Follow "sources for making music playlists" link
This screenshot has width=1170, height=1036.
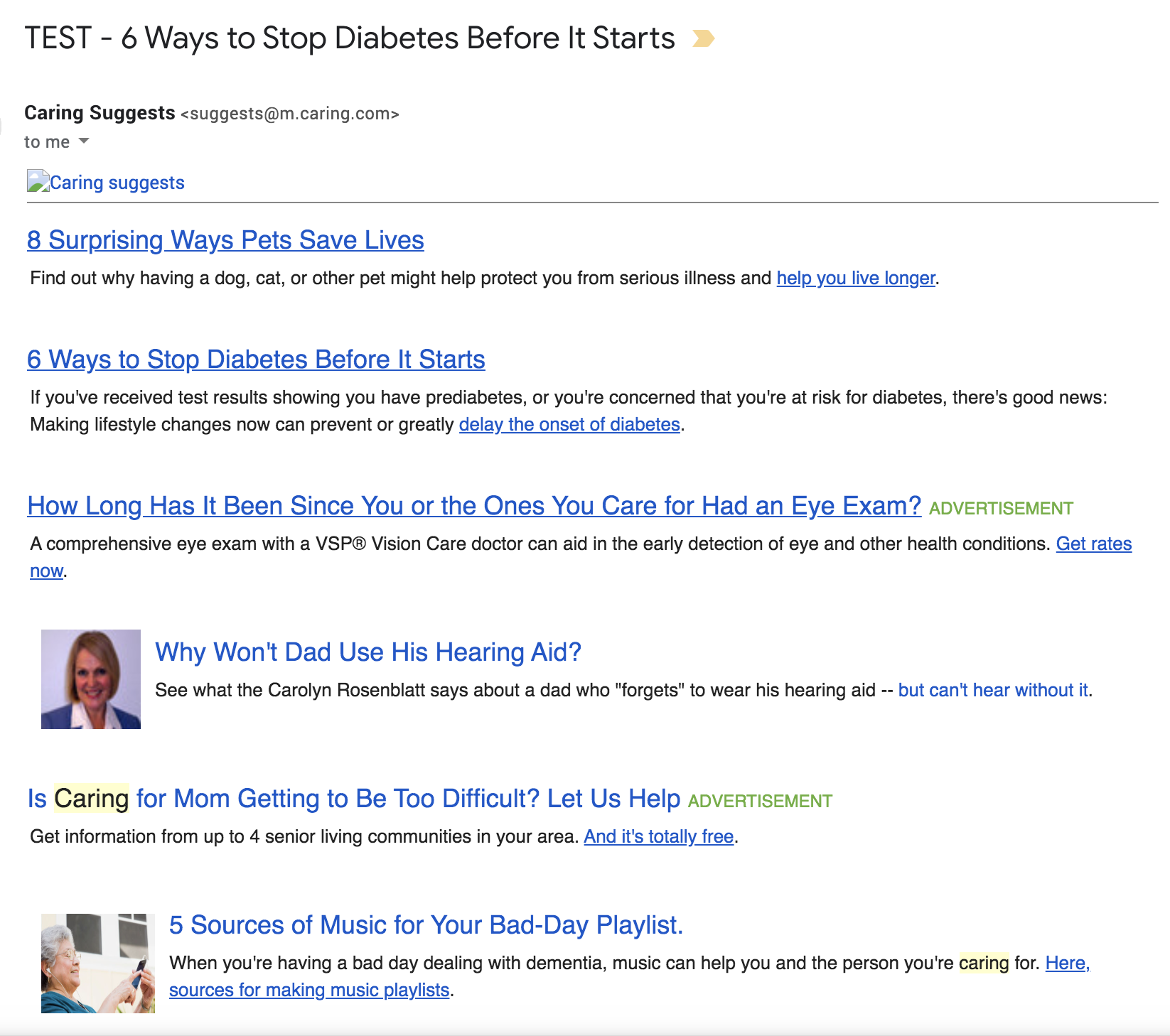(x=309, y=990)
